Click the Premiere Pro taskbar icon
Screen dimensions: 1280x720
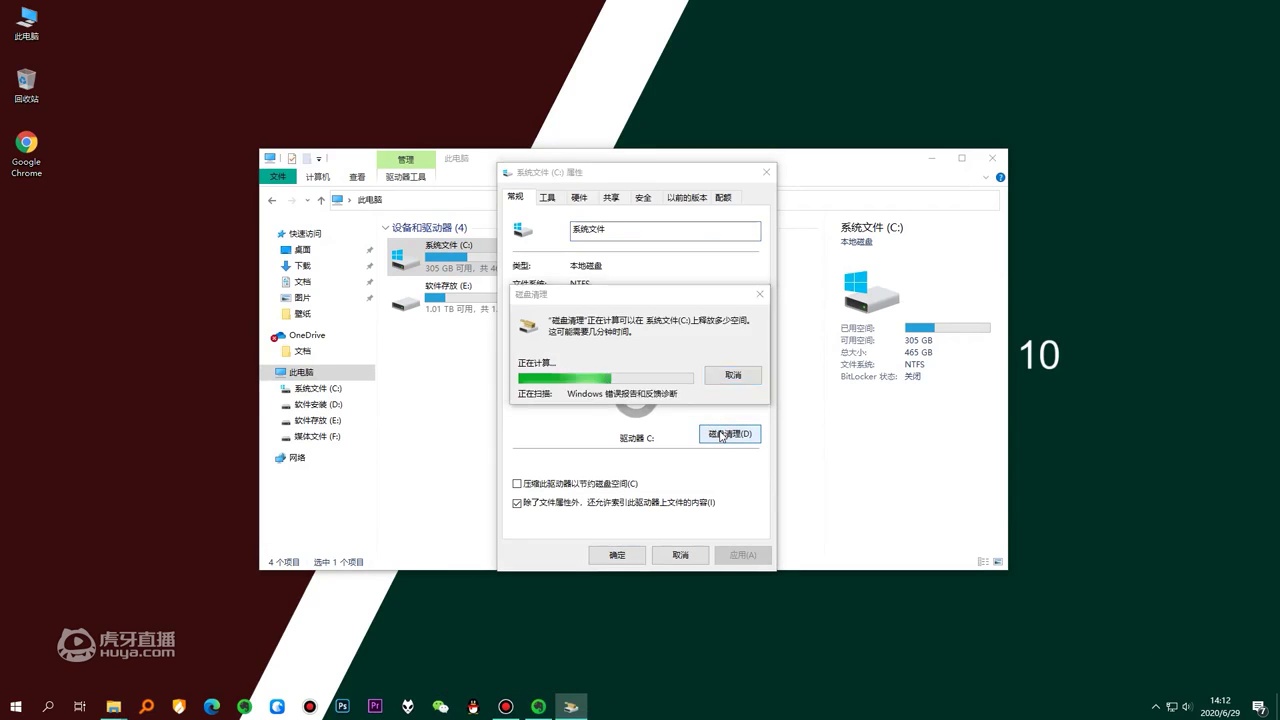tap(375, 706)
